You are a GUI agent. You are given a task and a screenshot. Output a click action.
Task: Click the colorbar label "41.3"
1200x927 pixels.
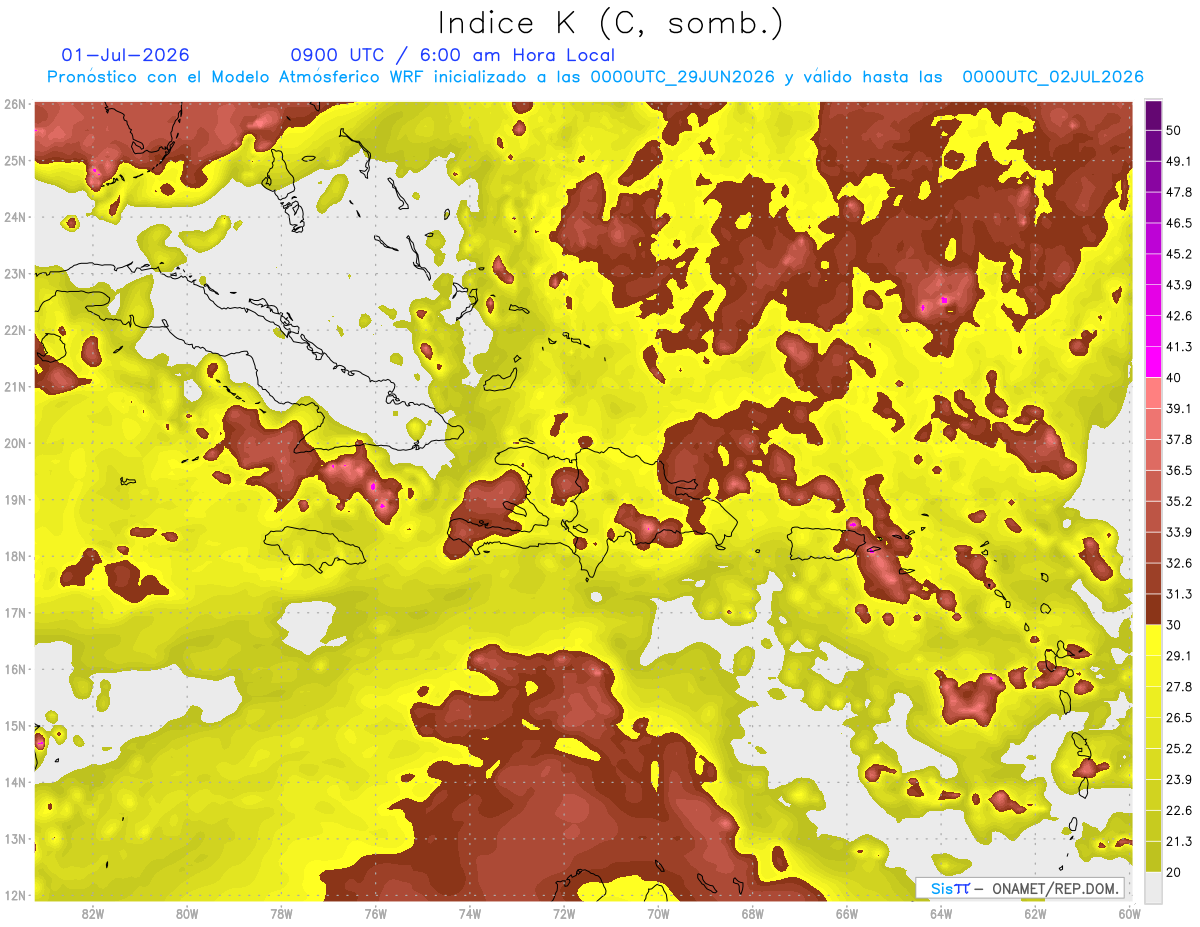pos(1177,347)
